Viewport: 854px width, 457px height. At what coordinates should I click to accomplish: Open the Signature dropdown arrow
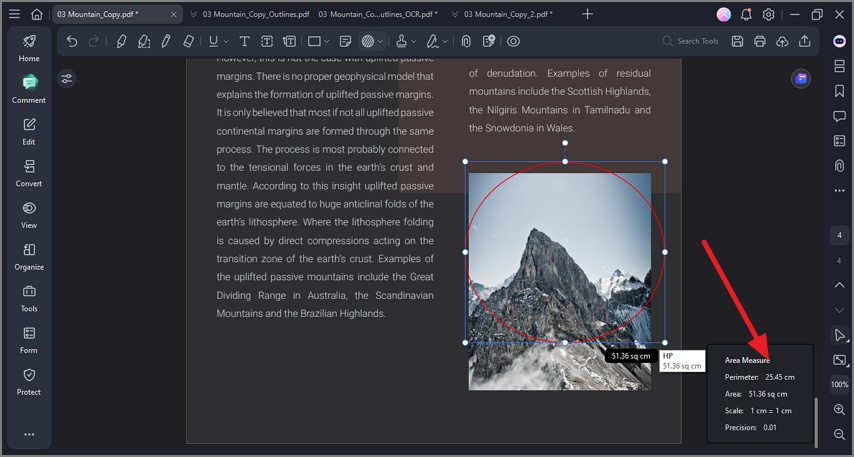point(446,41)
